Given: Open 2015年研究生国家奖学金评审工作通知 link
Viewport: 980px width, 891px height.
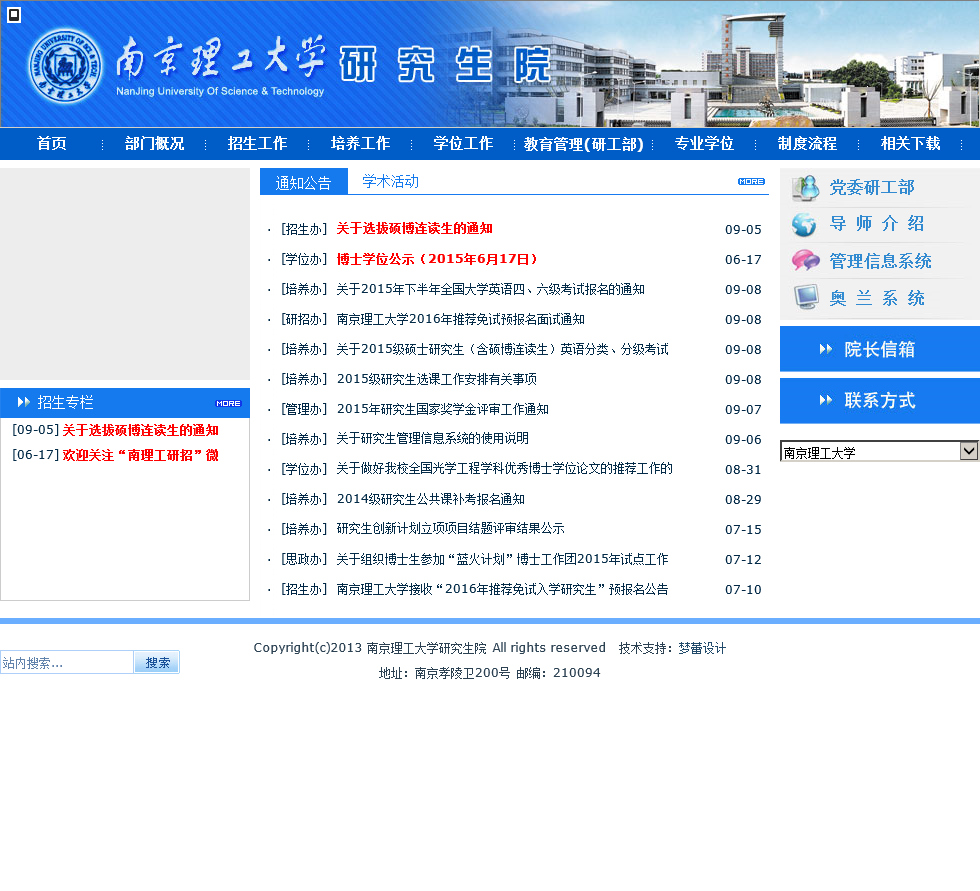Looking at the screenshot, I should pyautogui.click(x=442, y=409).
